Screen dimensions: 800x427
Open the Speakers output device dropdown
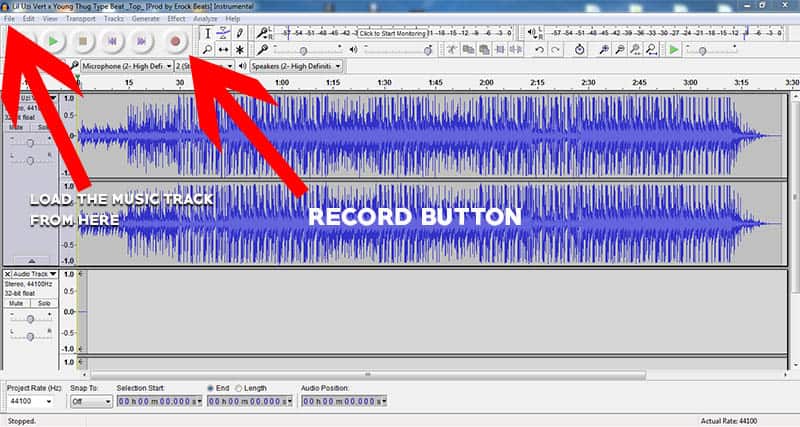point(296,66)
